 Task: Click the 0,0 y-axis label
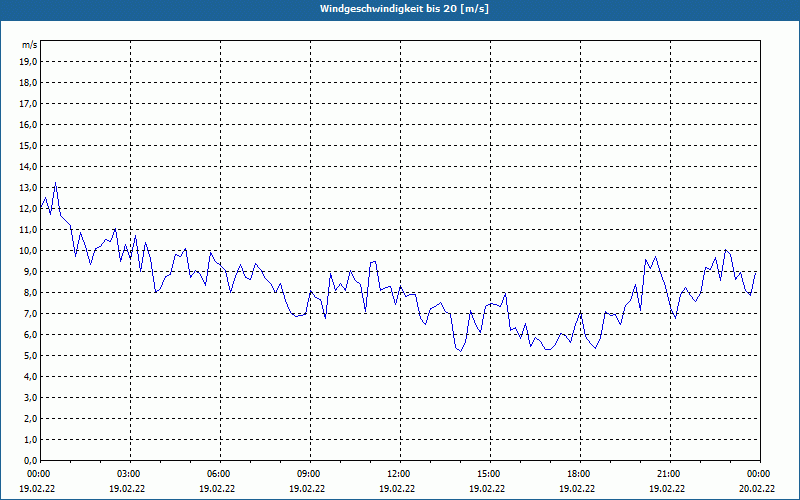pos(31,461)
